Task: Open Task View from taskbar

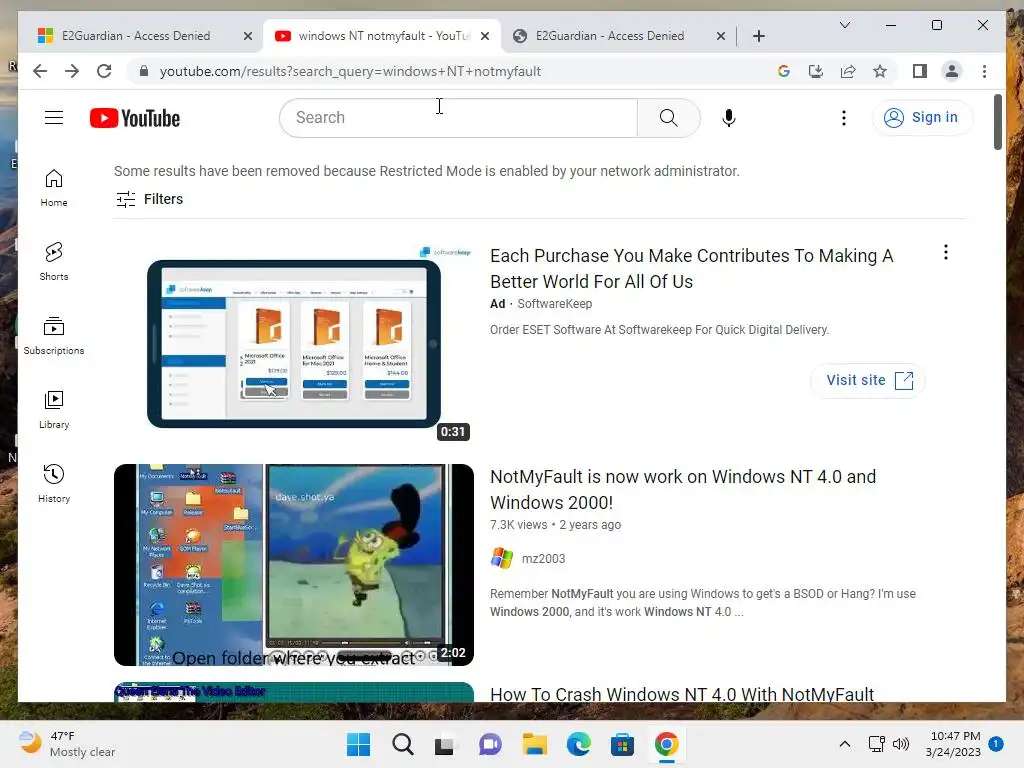Action: click(446, 744)
